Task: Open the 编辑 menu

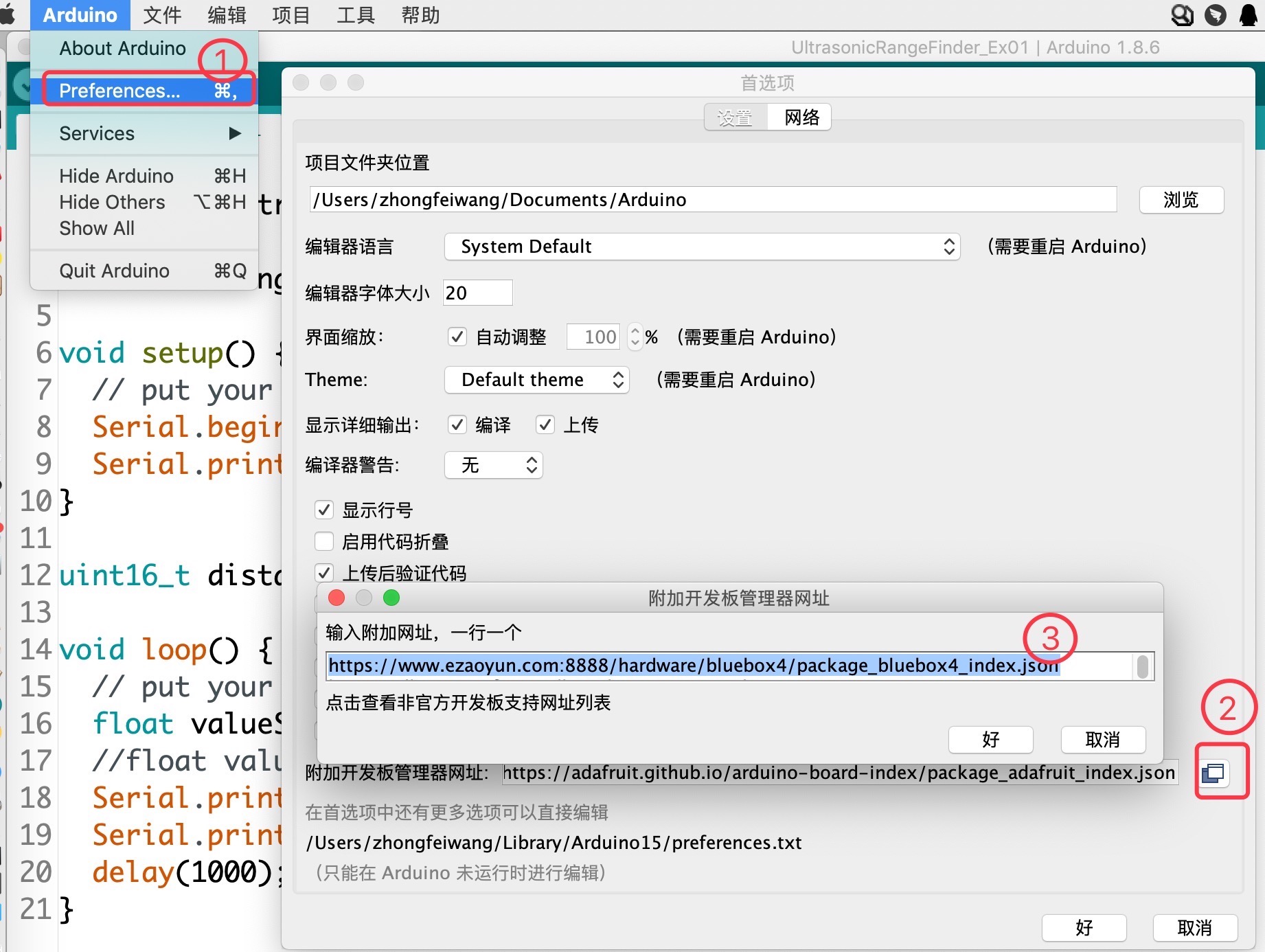Action: [227, 15]
